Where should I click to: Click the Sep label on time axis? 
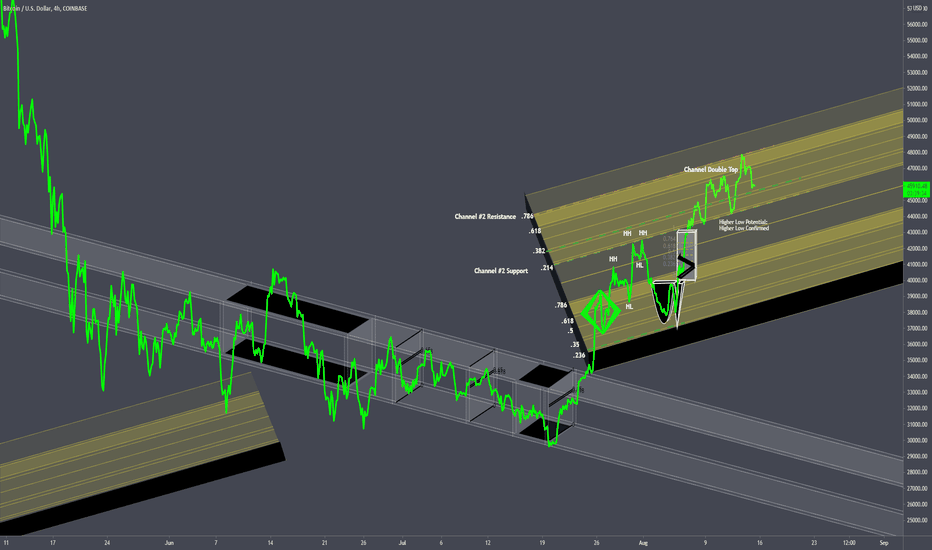click(884, 543)
